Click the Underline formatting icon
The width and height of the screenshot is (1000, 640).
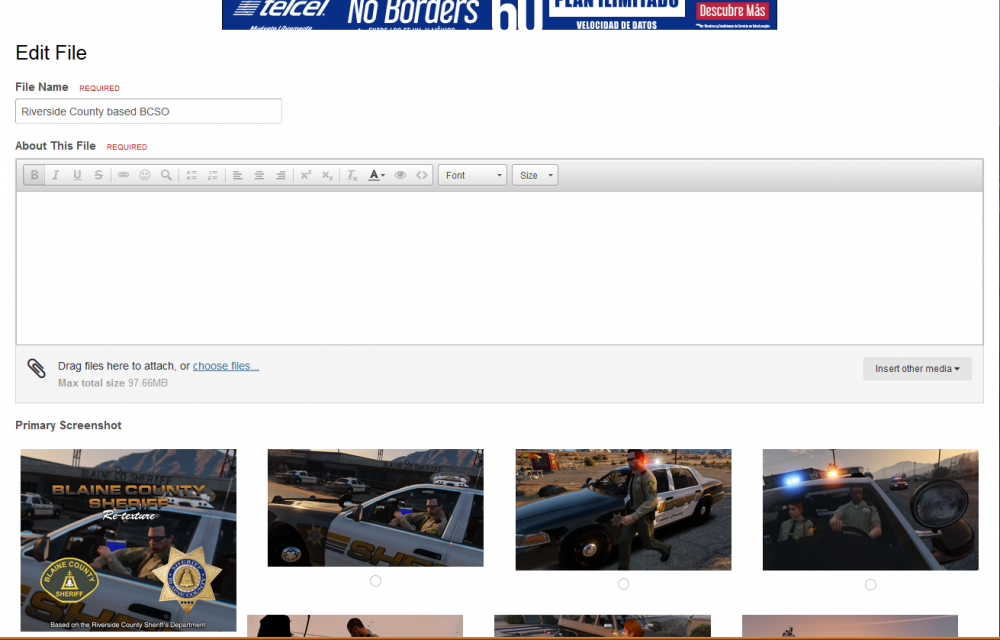click(x=77, y=175)
